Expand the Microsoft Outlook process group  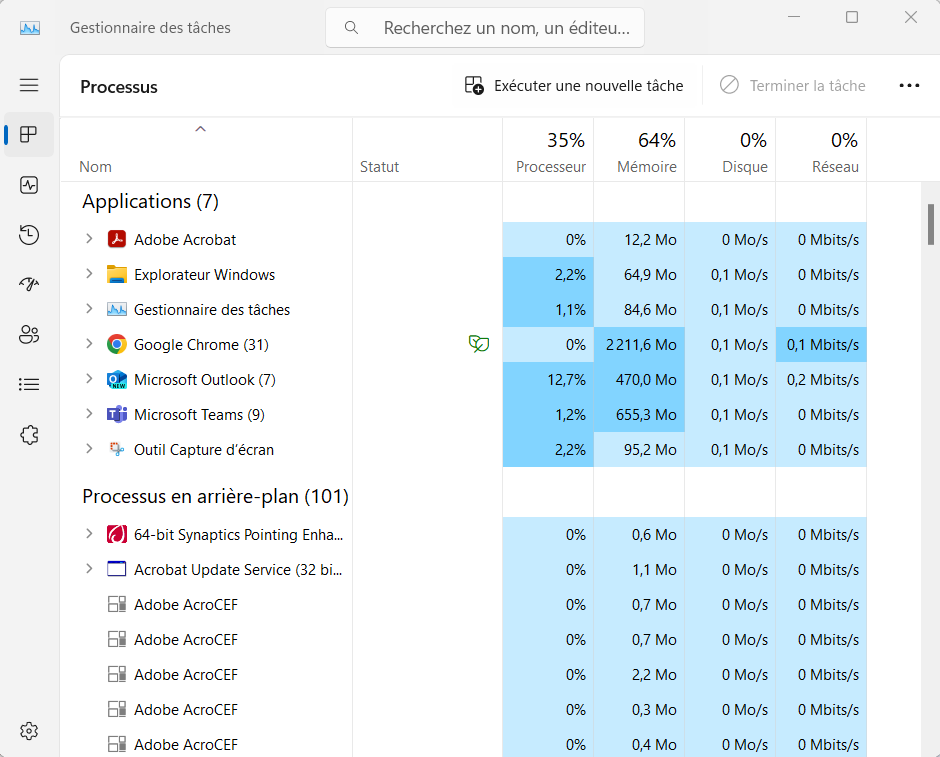[89, 379]
